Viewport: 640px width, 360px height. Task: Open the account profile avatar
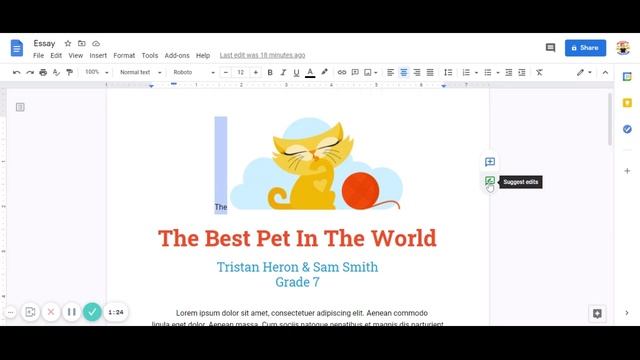point(623,48)
